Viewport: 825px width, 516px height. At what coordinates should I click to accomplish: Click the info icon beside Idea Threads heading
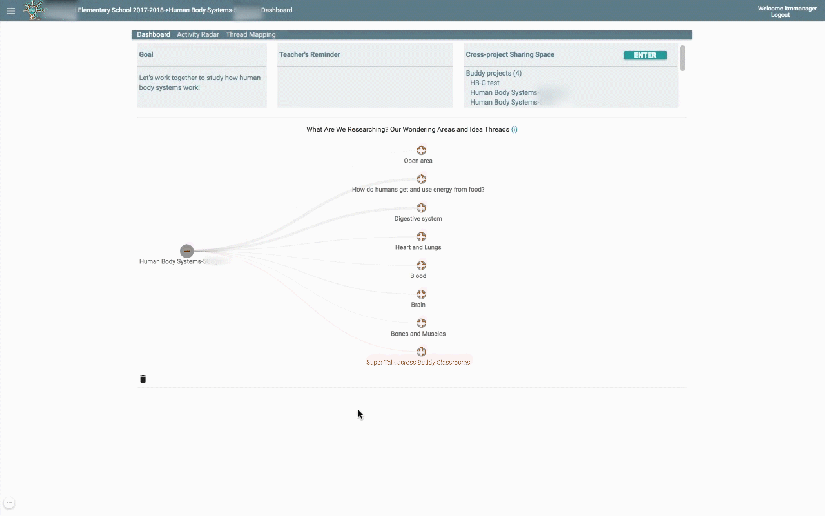point(514,130)
